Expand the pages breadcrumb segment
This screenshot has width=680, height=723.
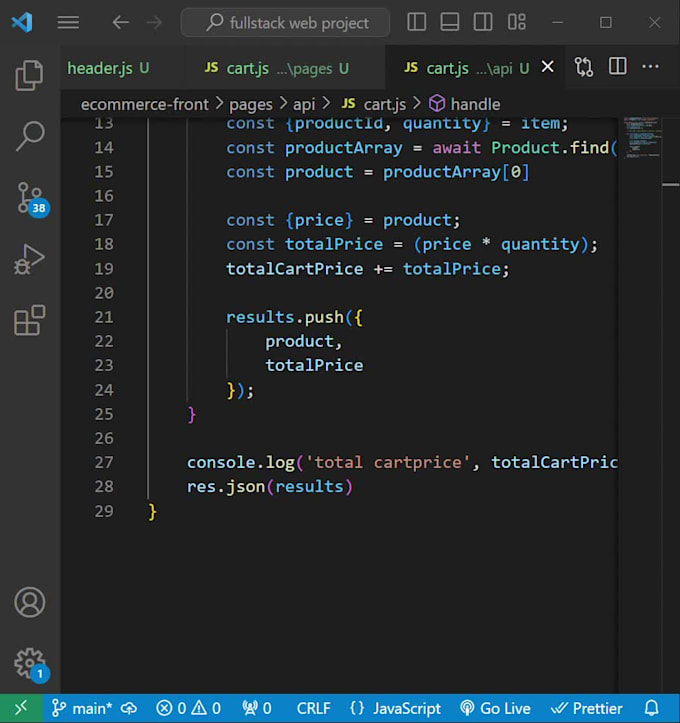point(250,104)
